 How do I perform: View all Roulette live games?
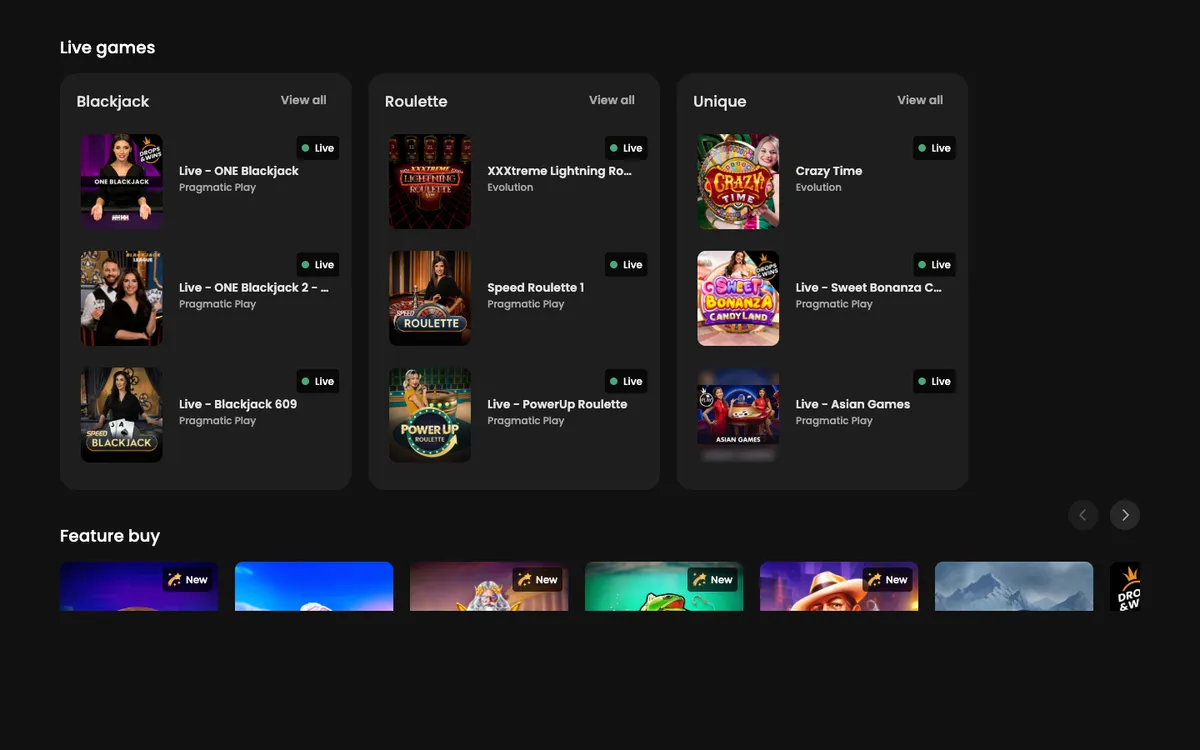(x=612, y=100)
